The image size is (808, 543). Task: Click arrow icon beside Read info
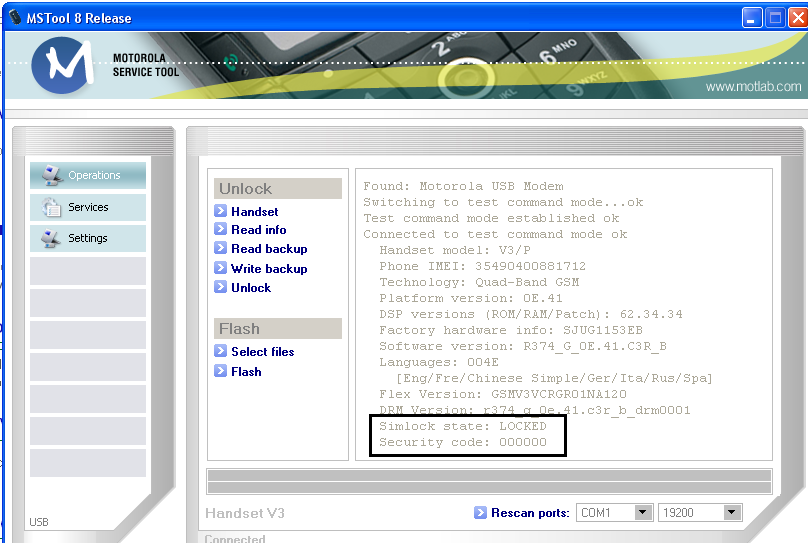(221, 229)
